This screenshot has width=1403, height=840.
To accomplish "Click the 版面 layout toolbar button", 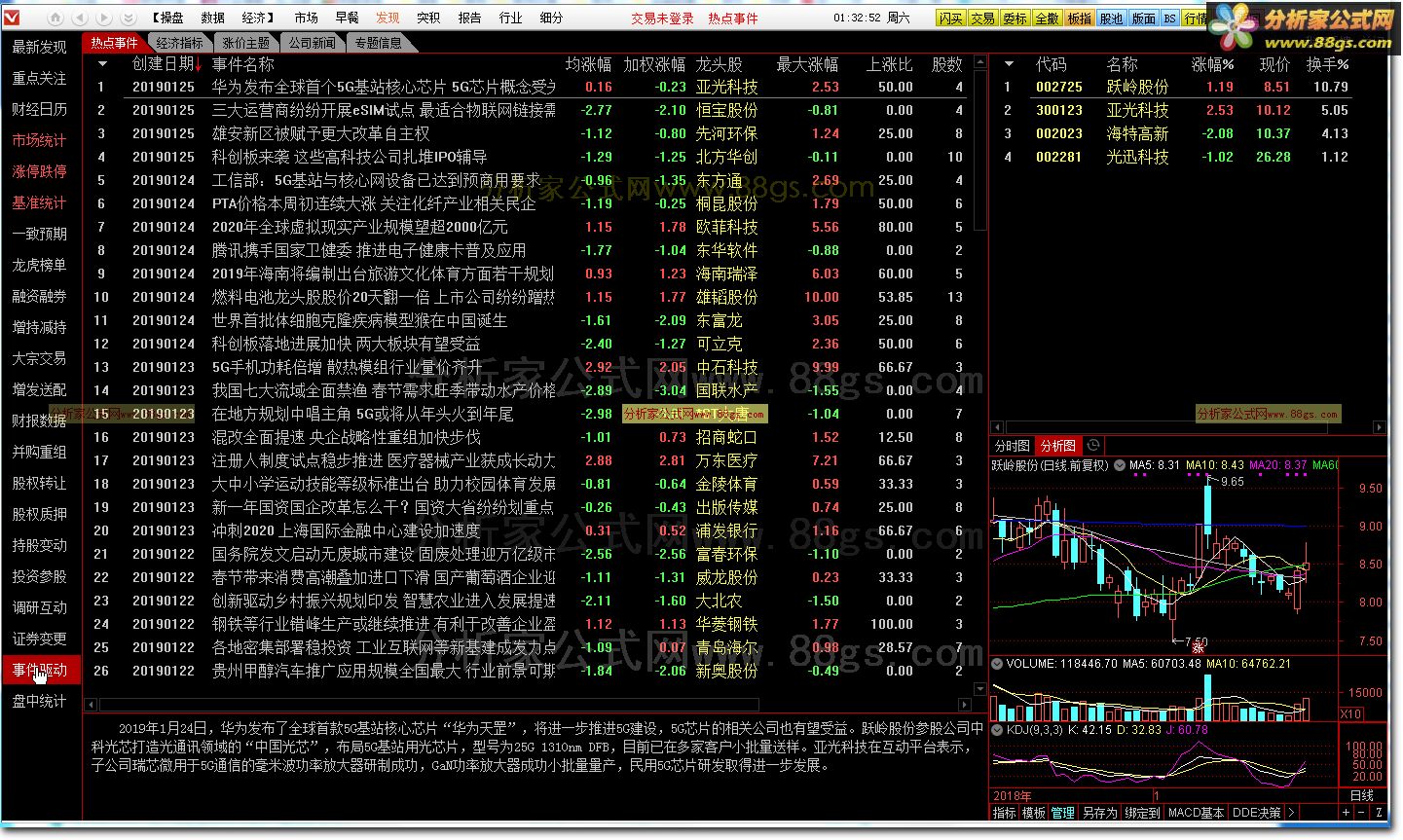I will tap(1143, 18).
